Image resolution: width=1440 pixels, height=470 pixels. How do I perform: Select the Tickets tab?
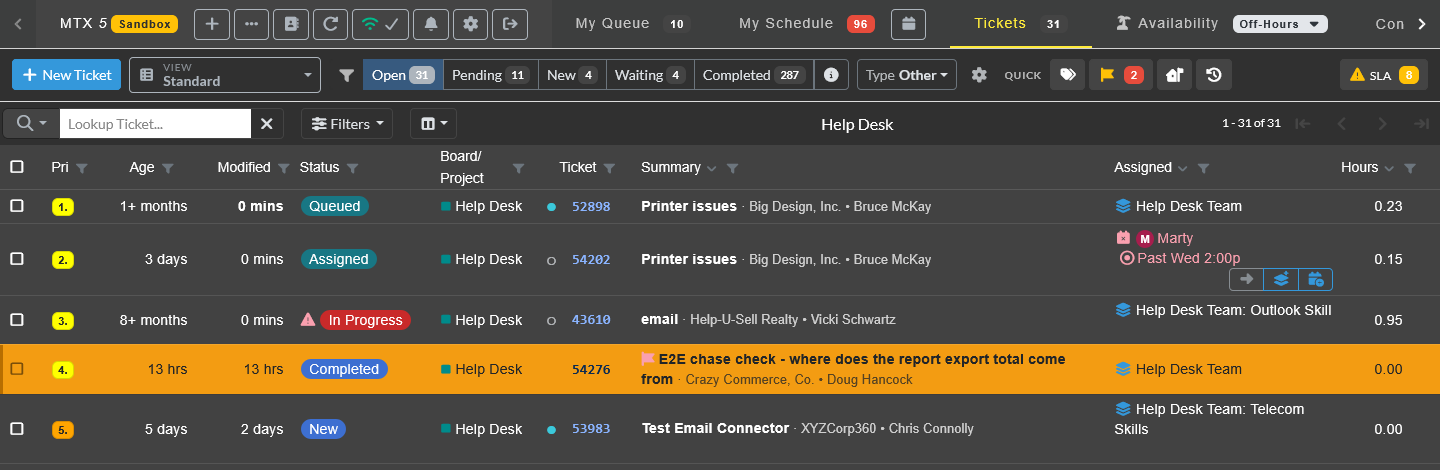1020,23
